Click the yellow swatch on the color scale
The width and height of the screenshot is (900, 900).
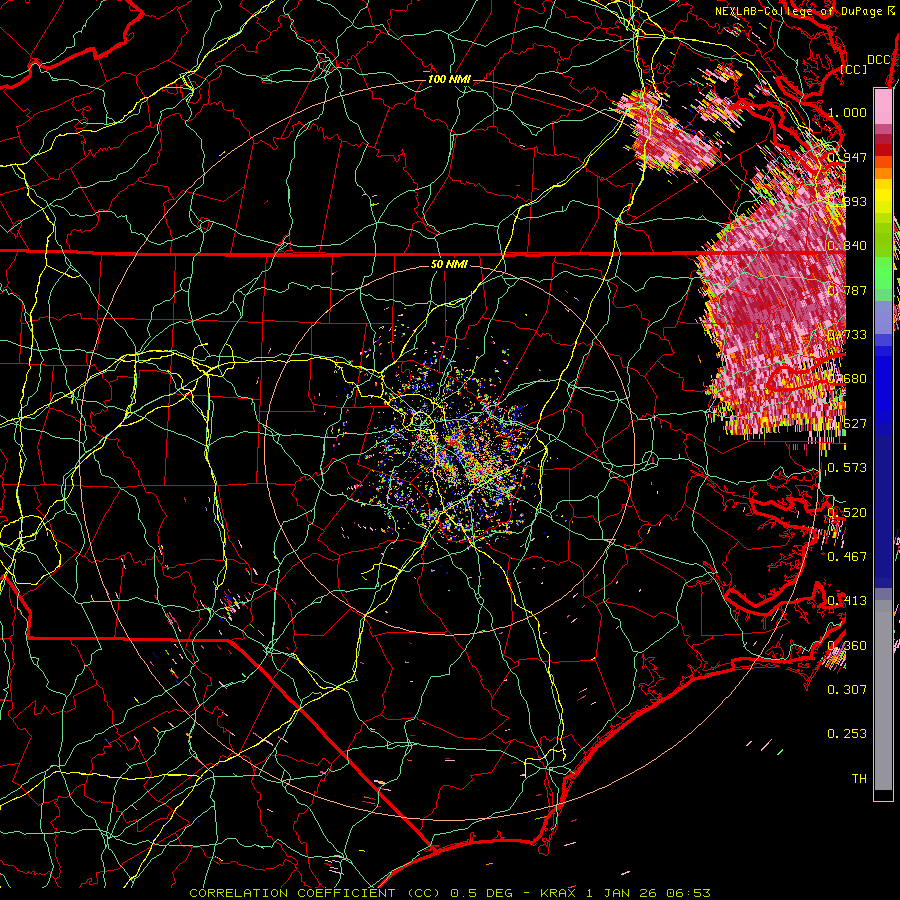(x=883, y=196)
